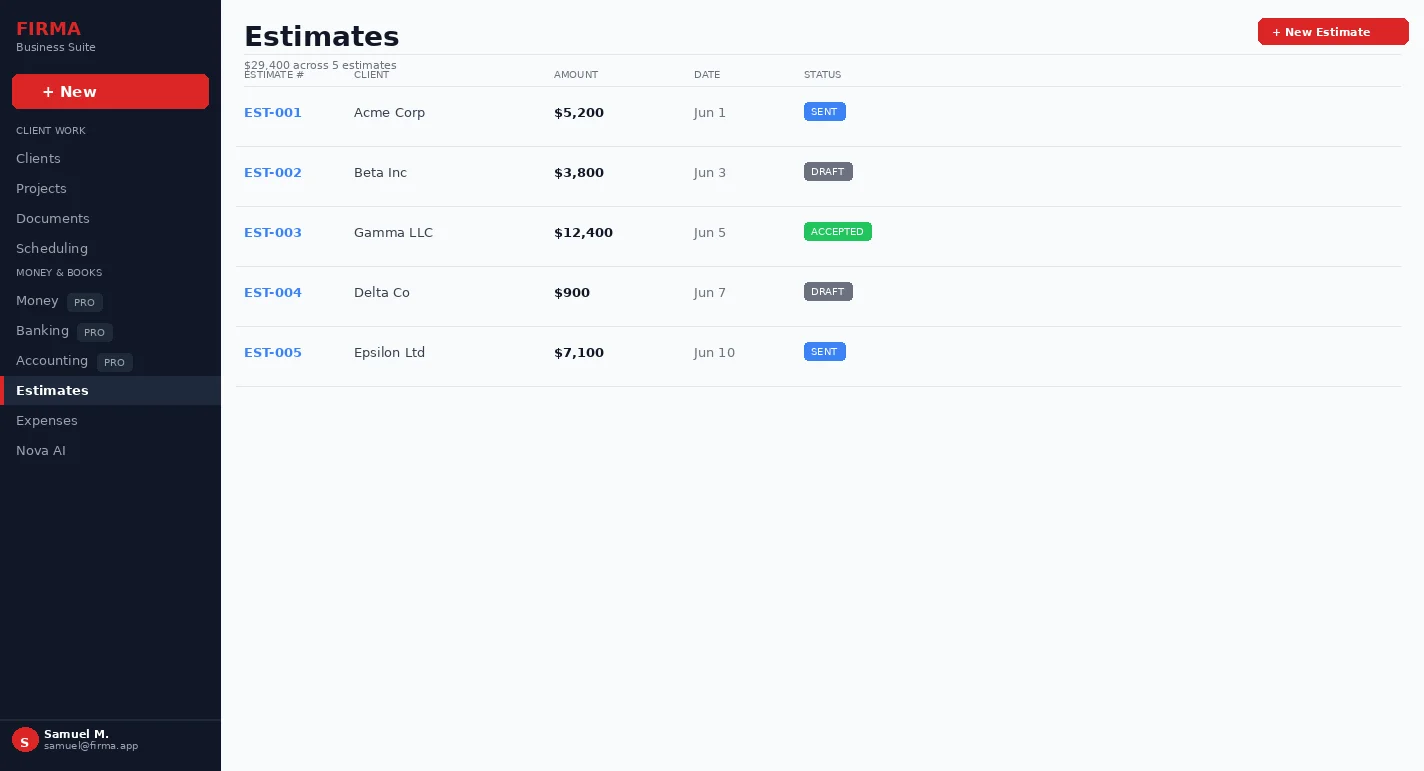
Task: Click the ACCEPTED status badge for Gamma LLC
Action: [x=838, y=232]
